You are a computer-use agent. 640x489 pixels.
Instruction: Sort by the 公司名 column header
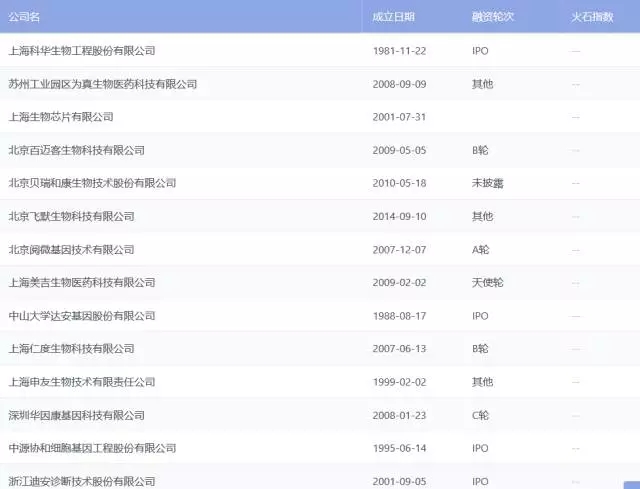click(24, 17)
